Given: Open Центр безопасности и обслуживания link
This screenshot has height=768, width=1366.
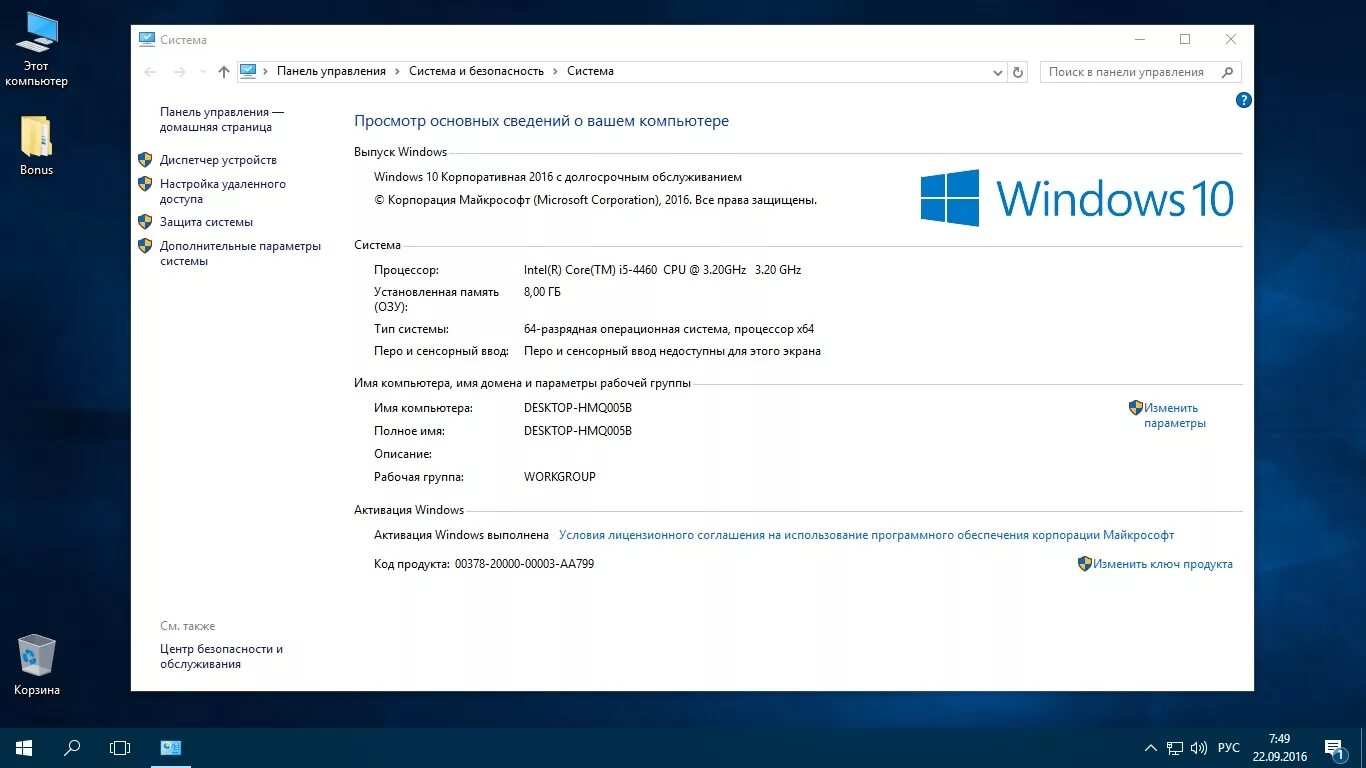Looking at the screenshot, I should [x=222, y=656].
